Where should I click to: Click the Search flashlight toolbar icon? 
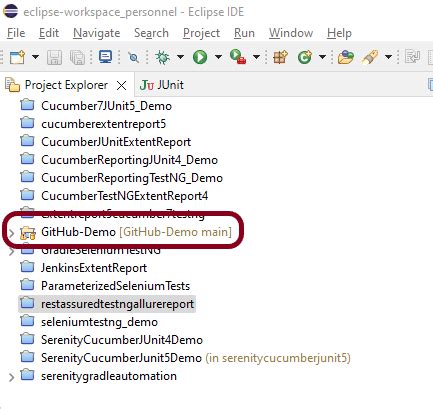(370, 57)
